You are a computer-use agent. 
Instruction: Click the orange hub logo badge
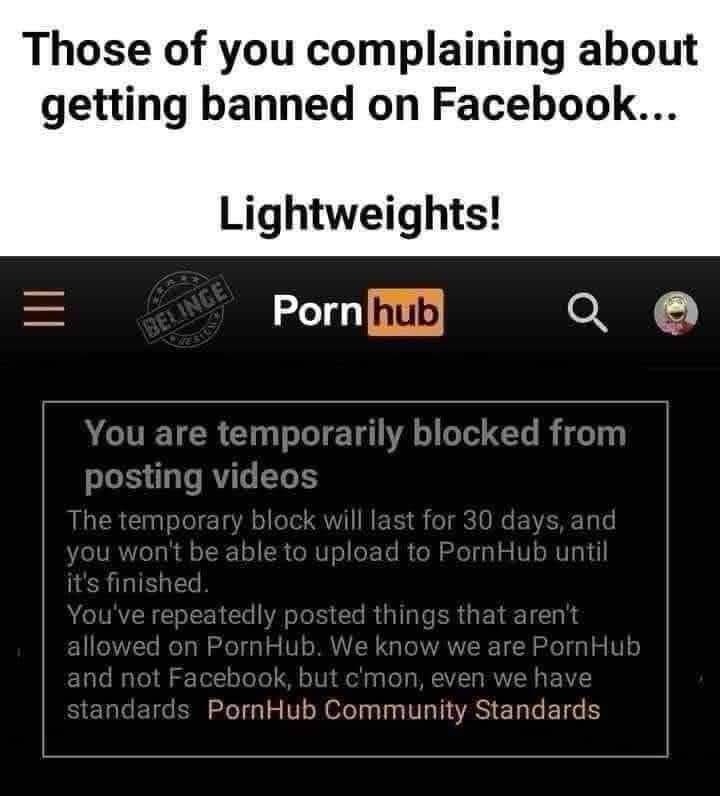405,312
